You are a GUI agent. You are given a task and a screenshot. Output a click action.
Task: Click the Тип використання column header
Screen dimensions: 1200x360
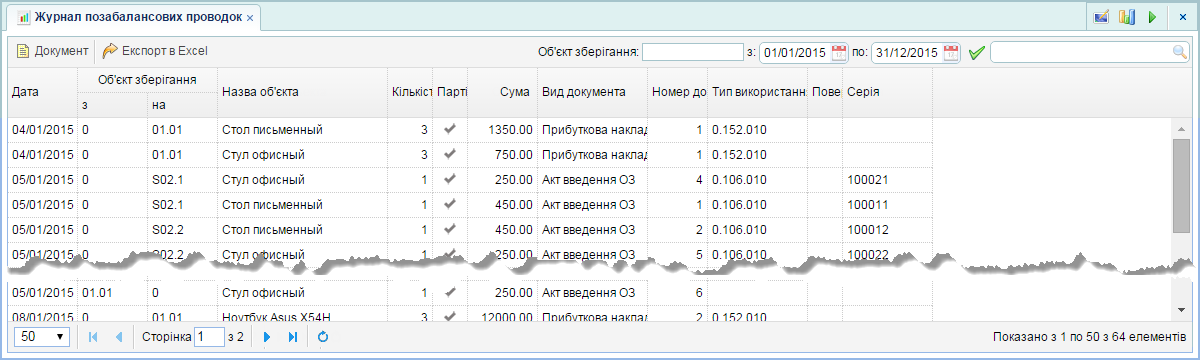tap(757, 92)
